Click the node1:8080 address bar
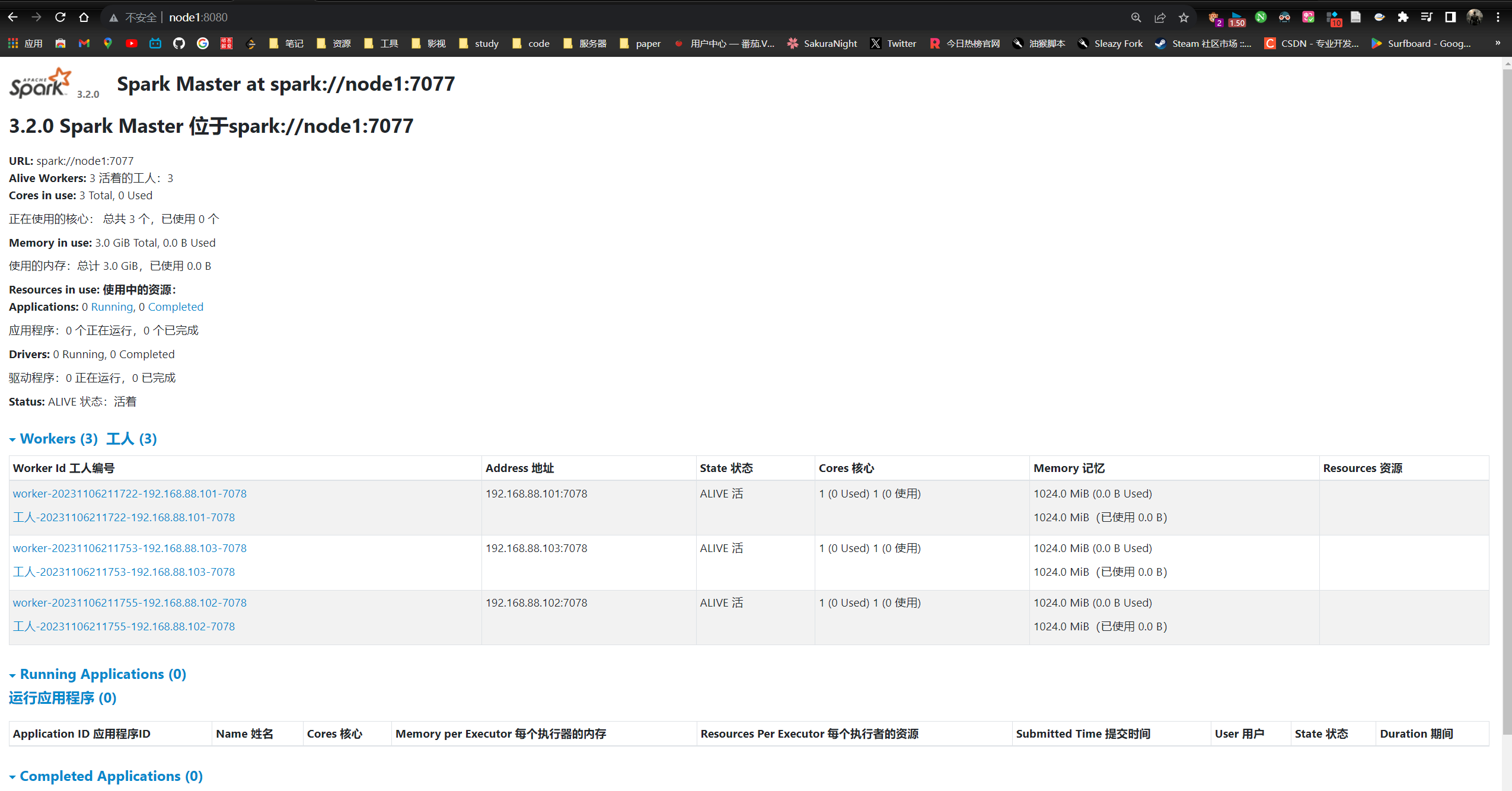This screenshot has width=1512, height=791. (x=198, y=17)
